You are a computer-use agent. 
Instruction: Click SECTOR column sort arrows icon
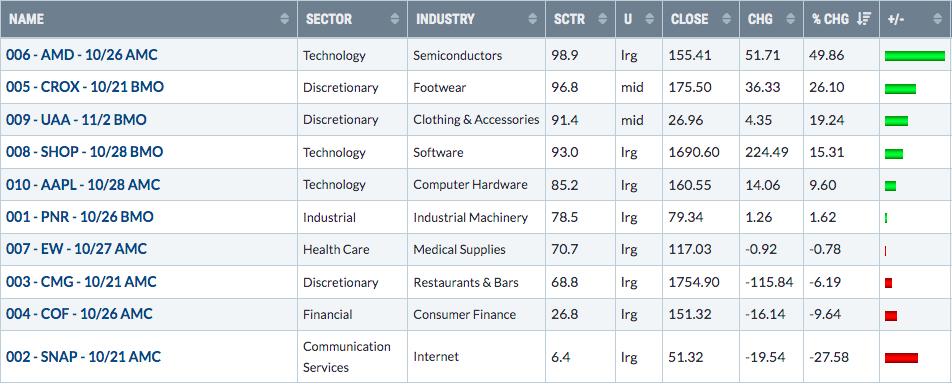(395, 19)
